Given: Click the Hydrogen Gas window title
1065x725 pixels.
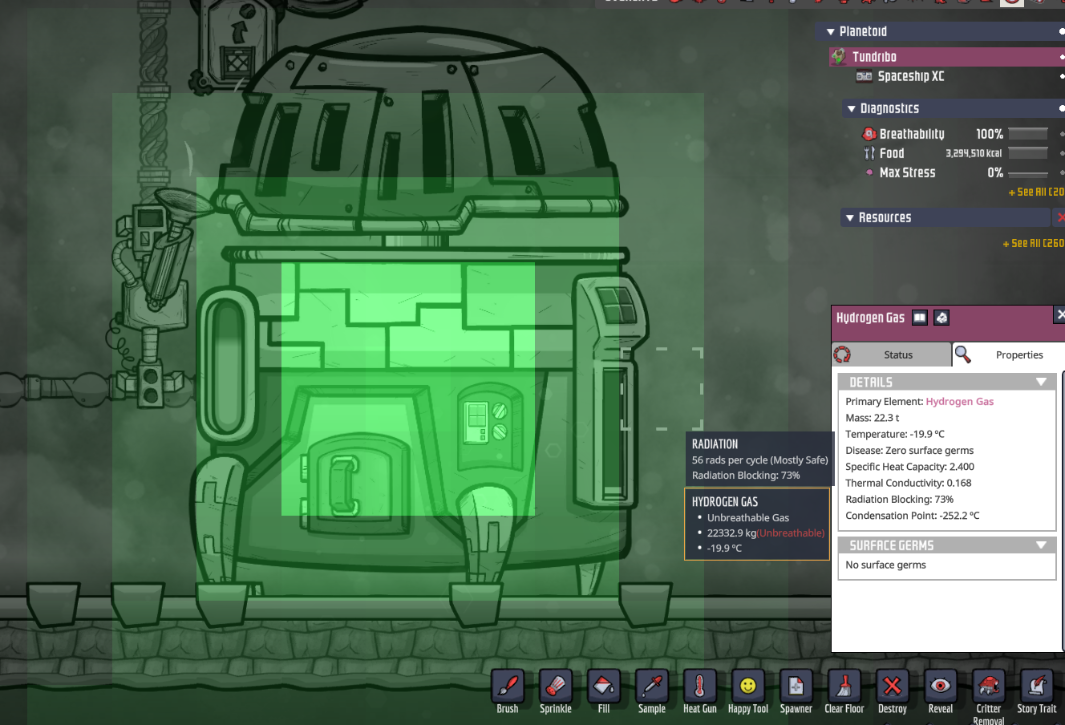Looking at the screenshot, I should point(870,317).
